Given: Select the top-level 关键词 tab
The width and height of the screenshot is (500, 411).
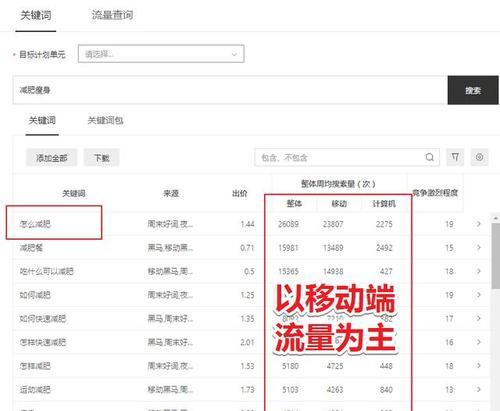Looking at the screenshot, I should pyautogui.click(x=36, y=15).
